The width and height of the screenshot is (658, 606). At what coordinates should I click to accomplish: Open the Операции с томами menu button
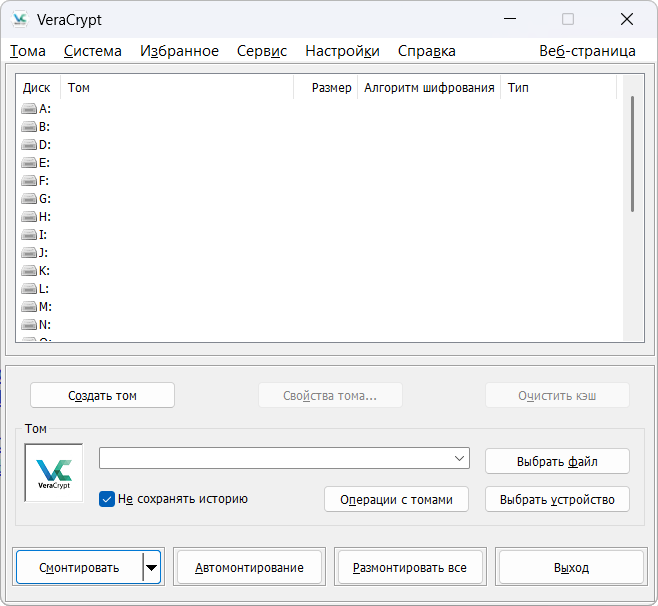[396, 500]
